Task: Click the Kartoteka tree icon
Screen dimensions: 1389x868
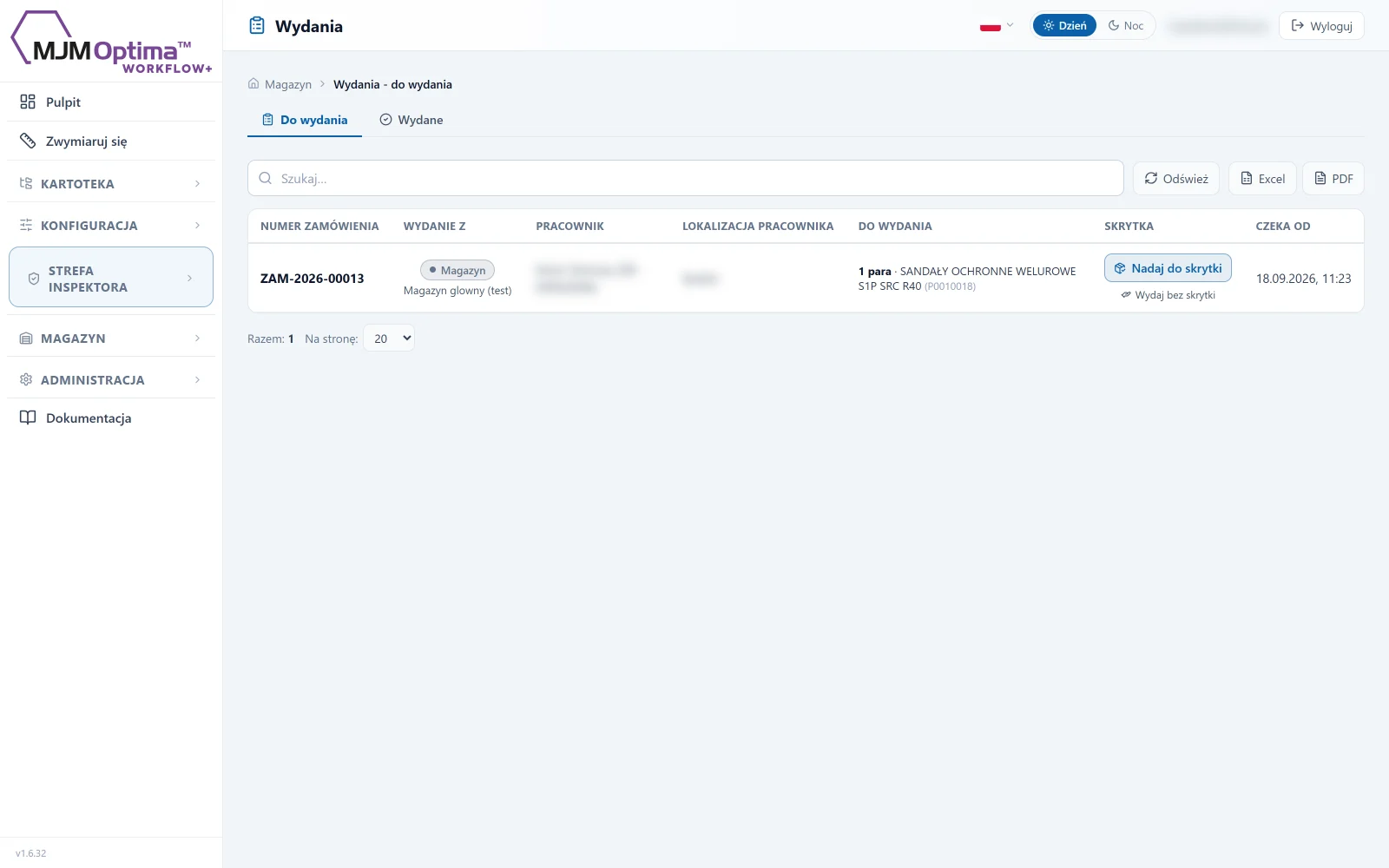Action: [26, 183]
